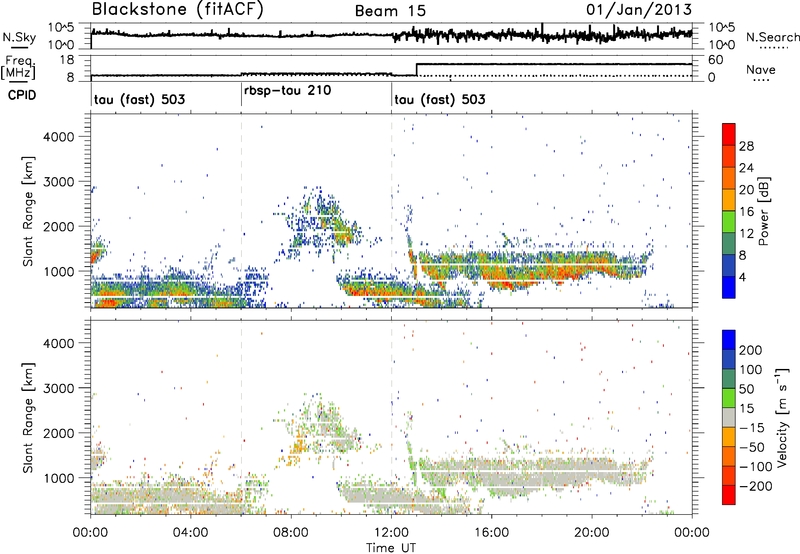Select the "Power [dB]" colorbar title
Viewport: 800px width, 554px height.
[764, 211]
